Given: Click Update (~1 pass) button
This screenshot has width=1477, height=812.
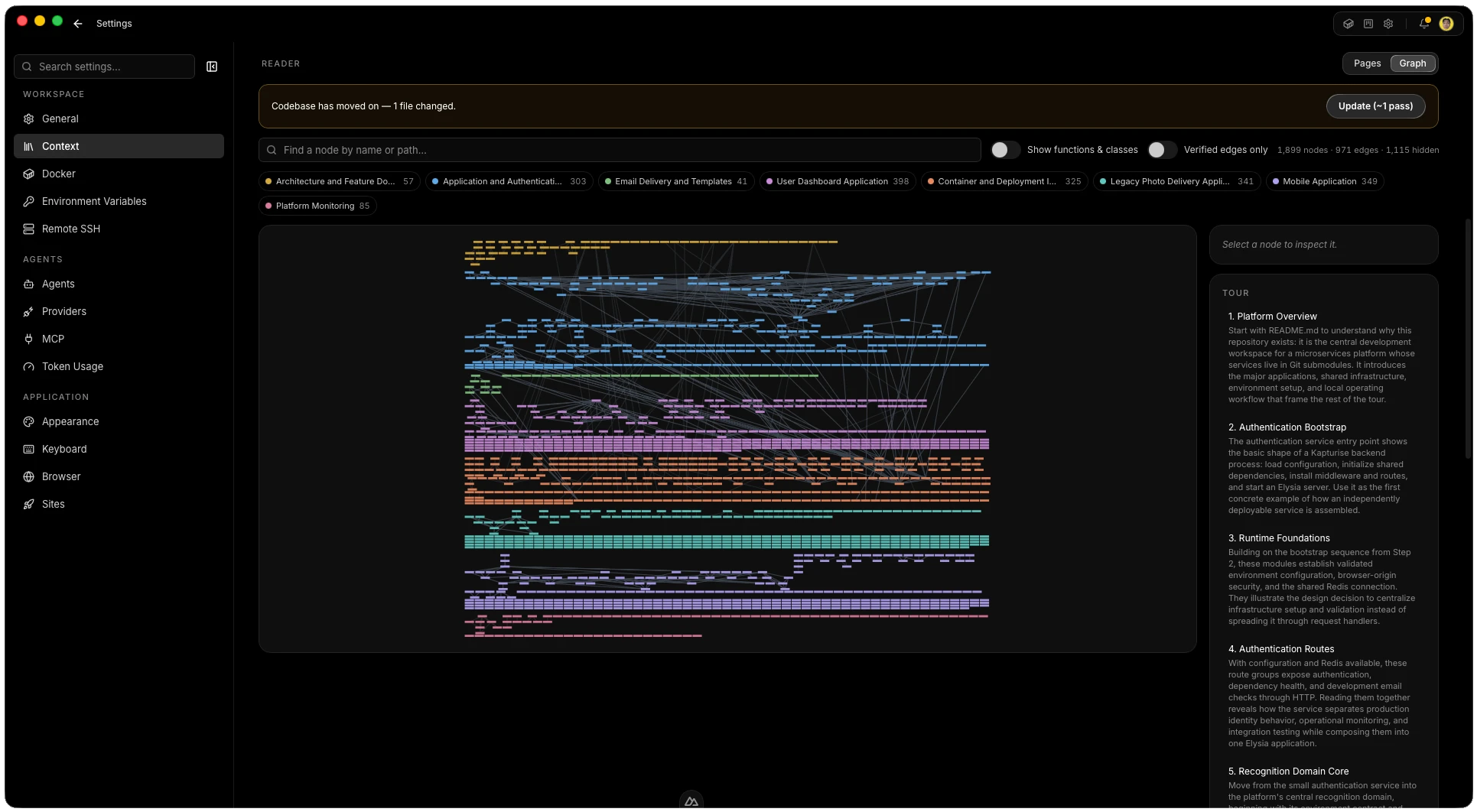Looking at the screenshot, I should pos(1375,106).
